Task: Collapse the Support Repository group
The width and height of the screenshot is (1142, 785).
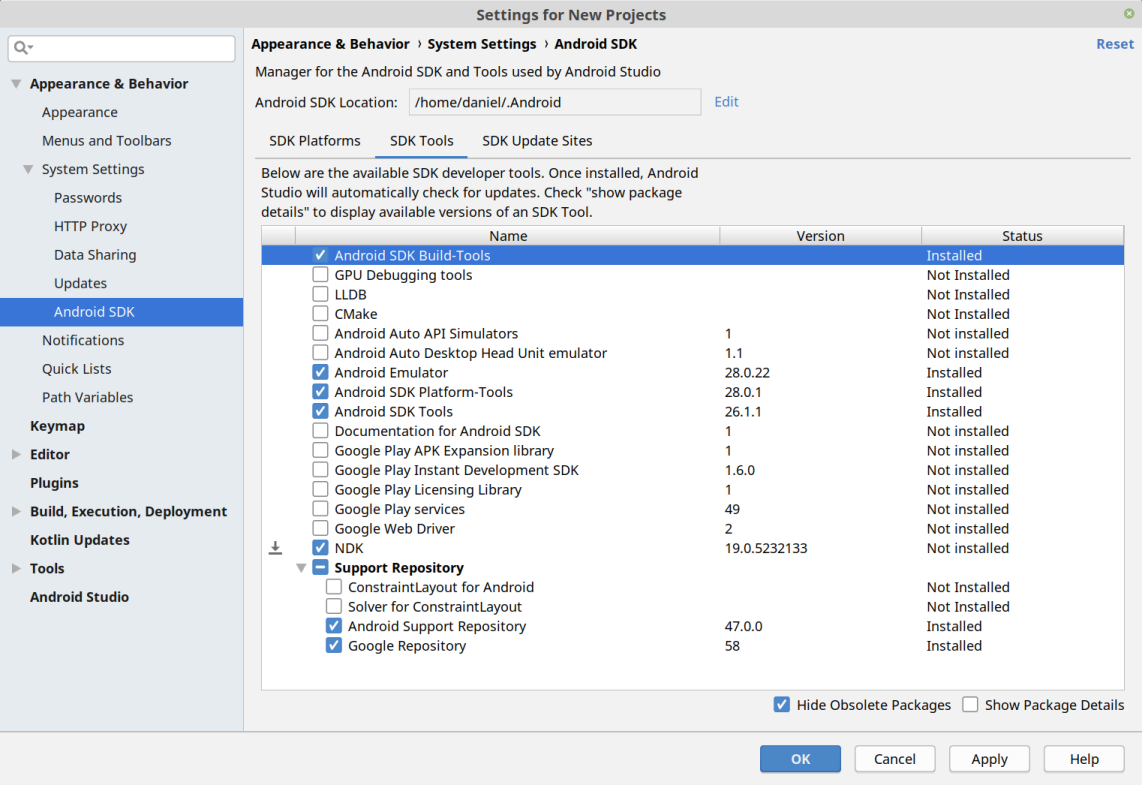Action: (301, 567)
